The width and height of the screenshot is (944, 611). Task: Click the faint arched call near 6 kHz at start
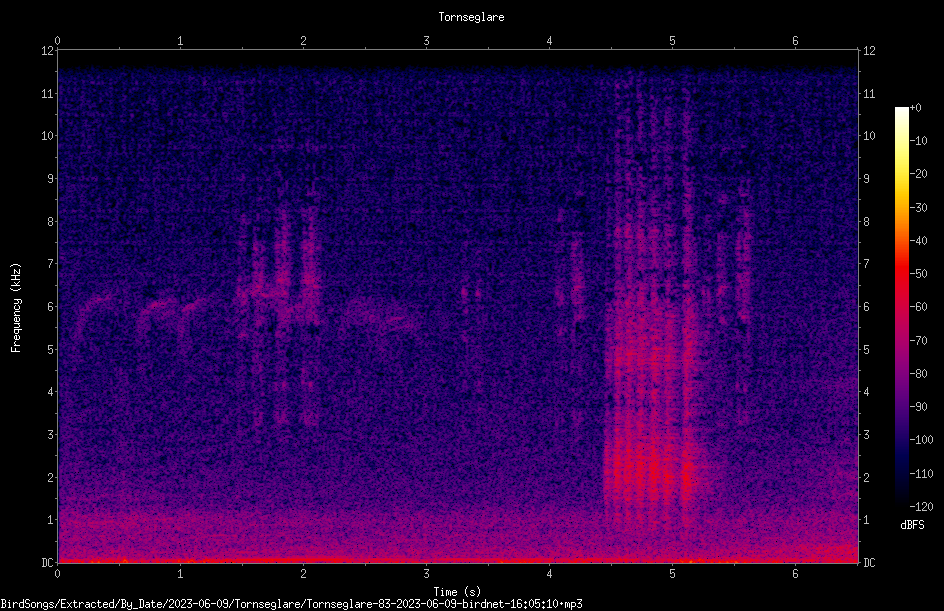click(x=96, y=316)
